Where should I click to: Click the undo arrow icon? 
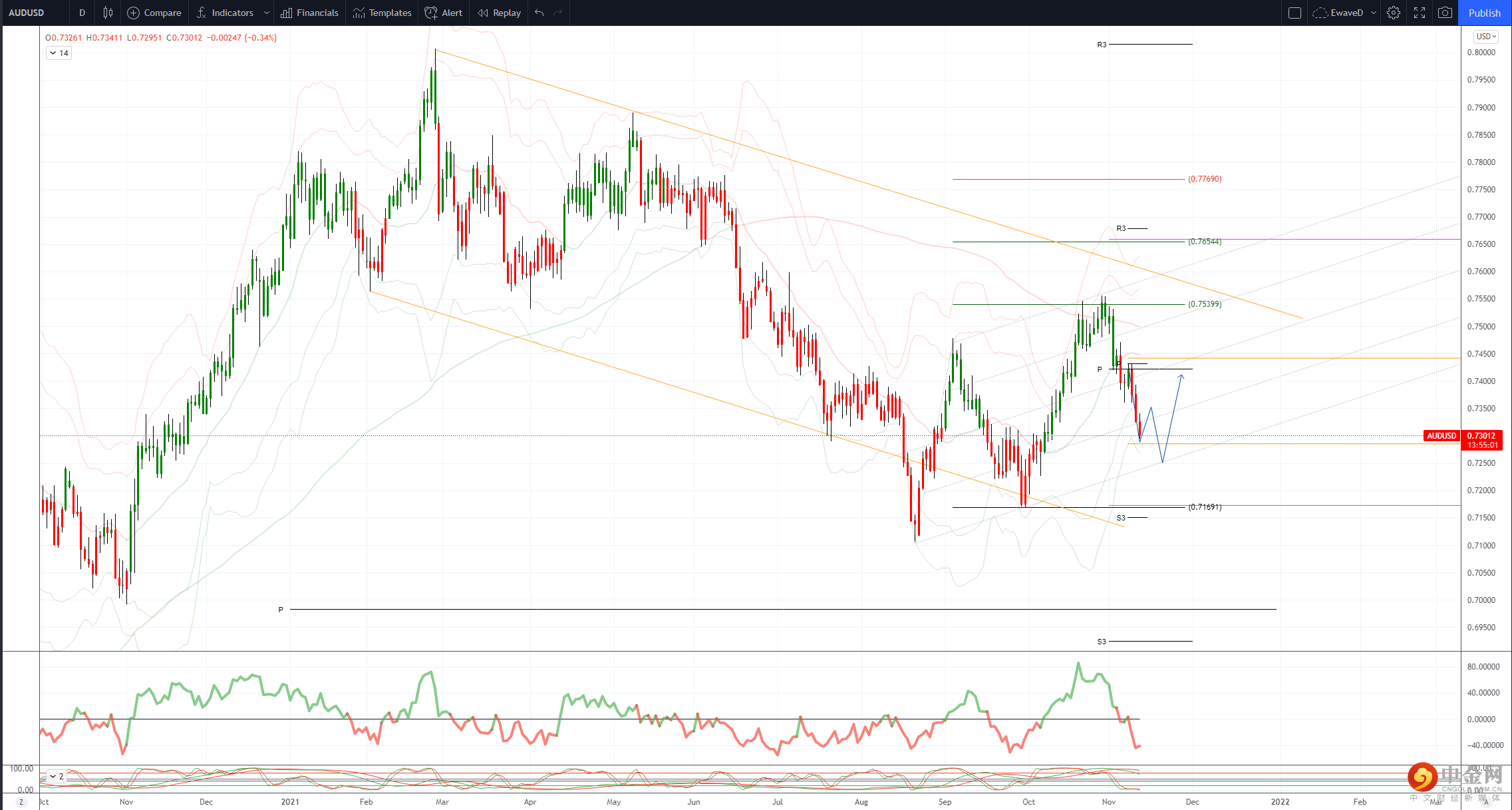point(539,13)
